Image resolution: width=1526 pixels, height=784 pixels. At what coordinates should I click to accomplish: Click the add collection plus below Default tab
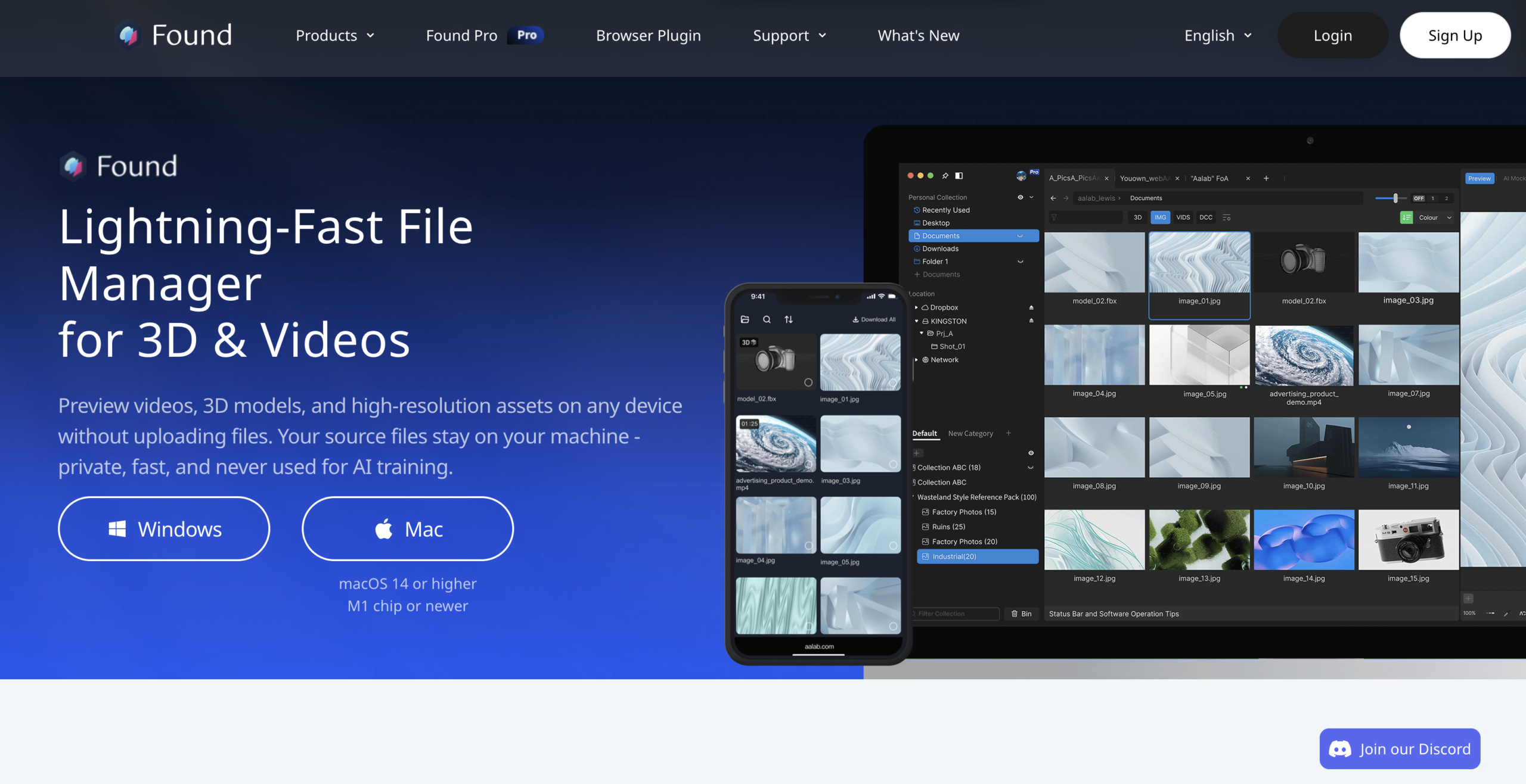pos(917,453)
